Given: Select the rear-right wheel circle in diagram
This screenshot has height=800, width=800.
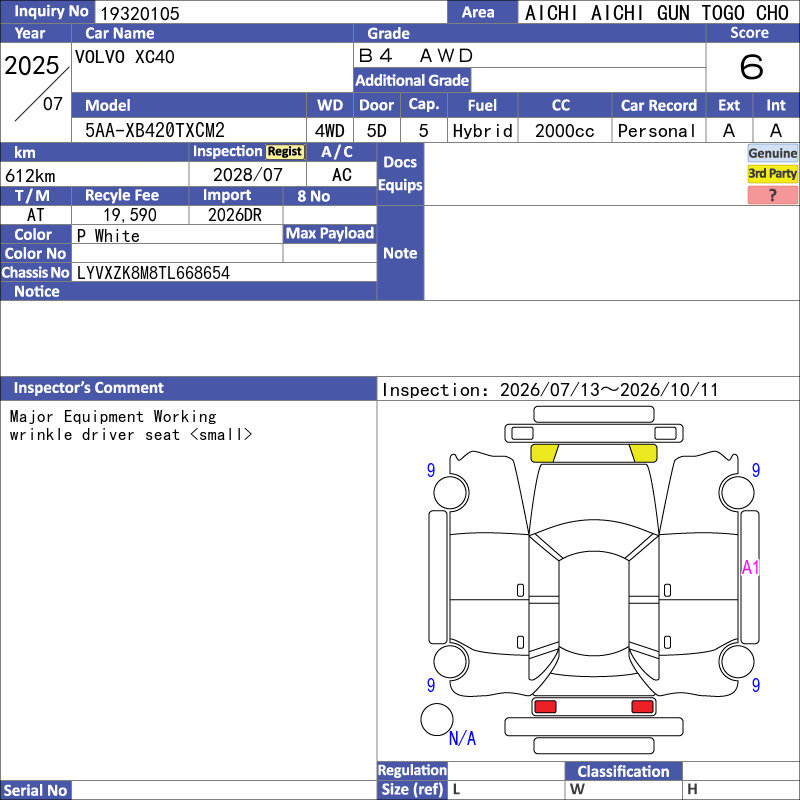Looking at the screenshot, I should coord(738,662).
